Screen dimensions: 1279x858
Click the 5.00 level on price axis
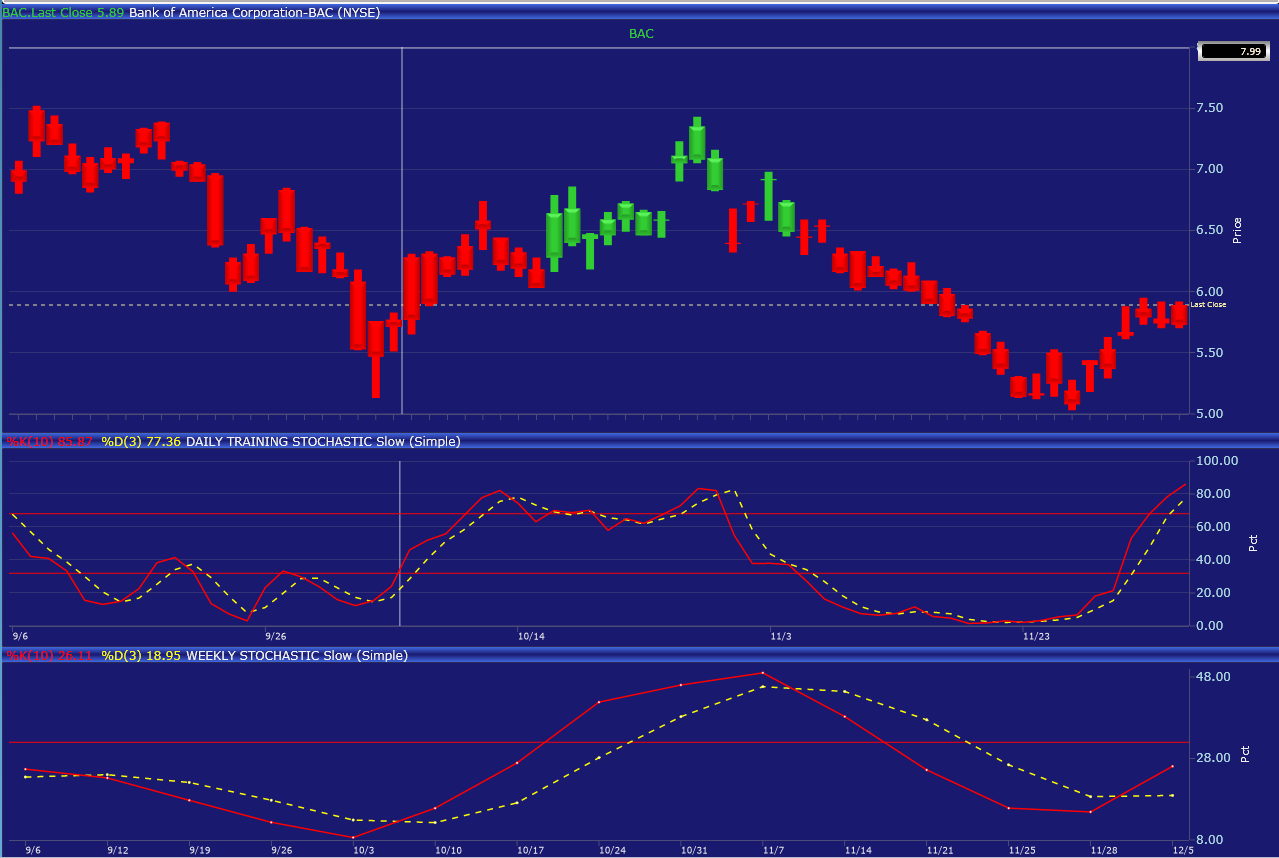[1210, 414]
